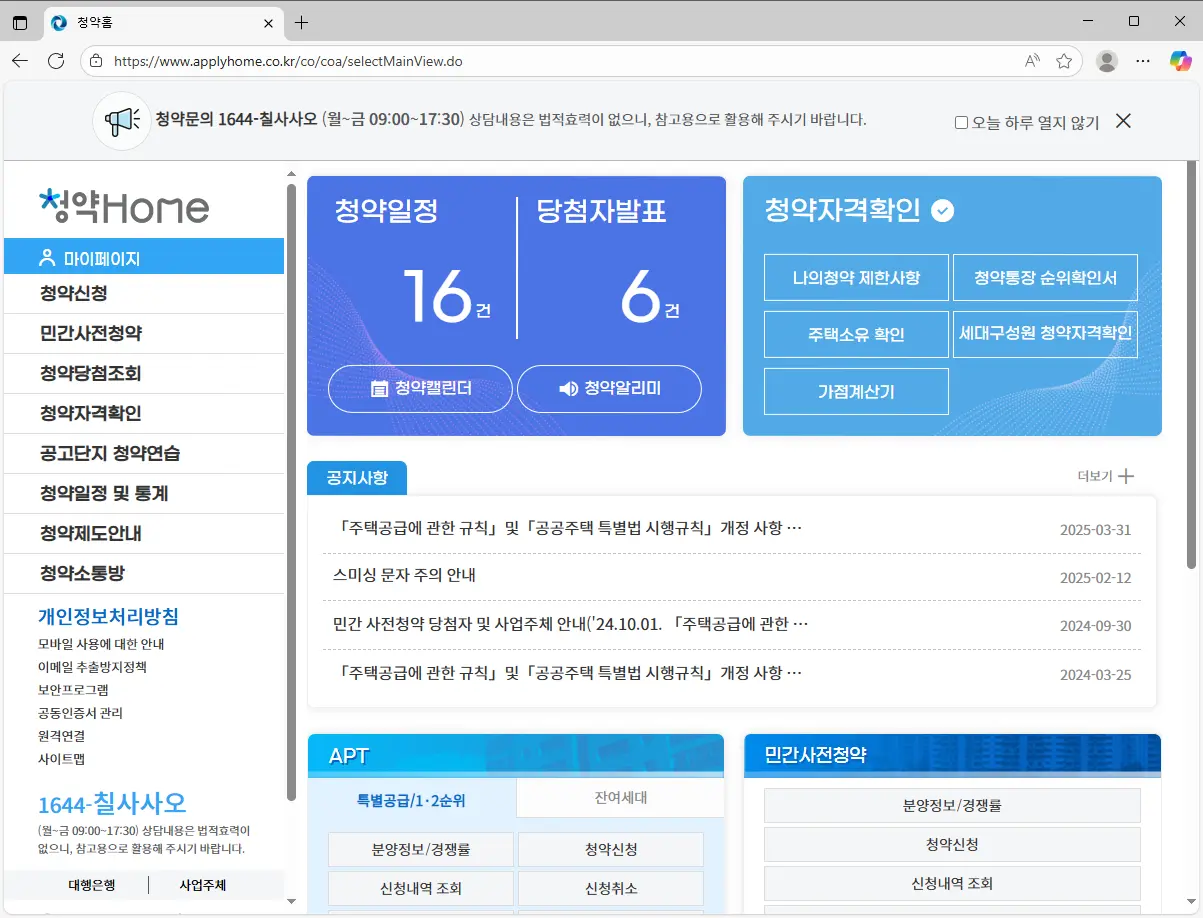Click 가점계산기 button
The width and height of the screenshot is (1203, 918).
click(x=855, y=391)
